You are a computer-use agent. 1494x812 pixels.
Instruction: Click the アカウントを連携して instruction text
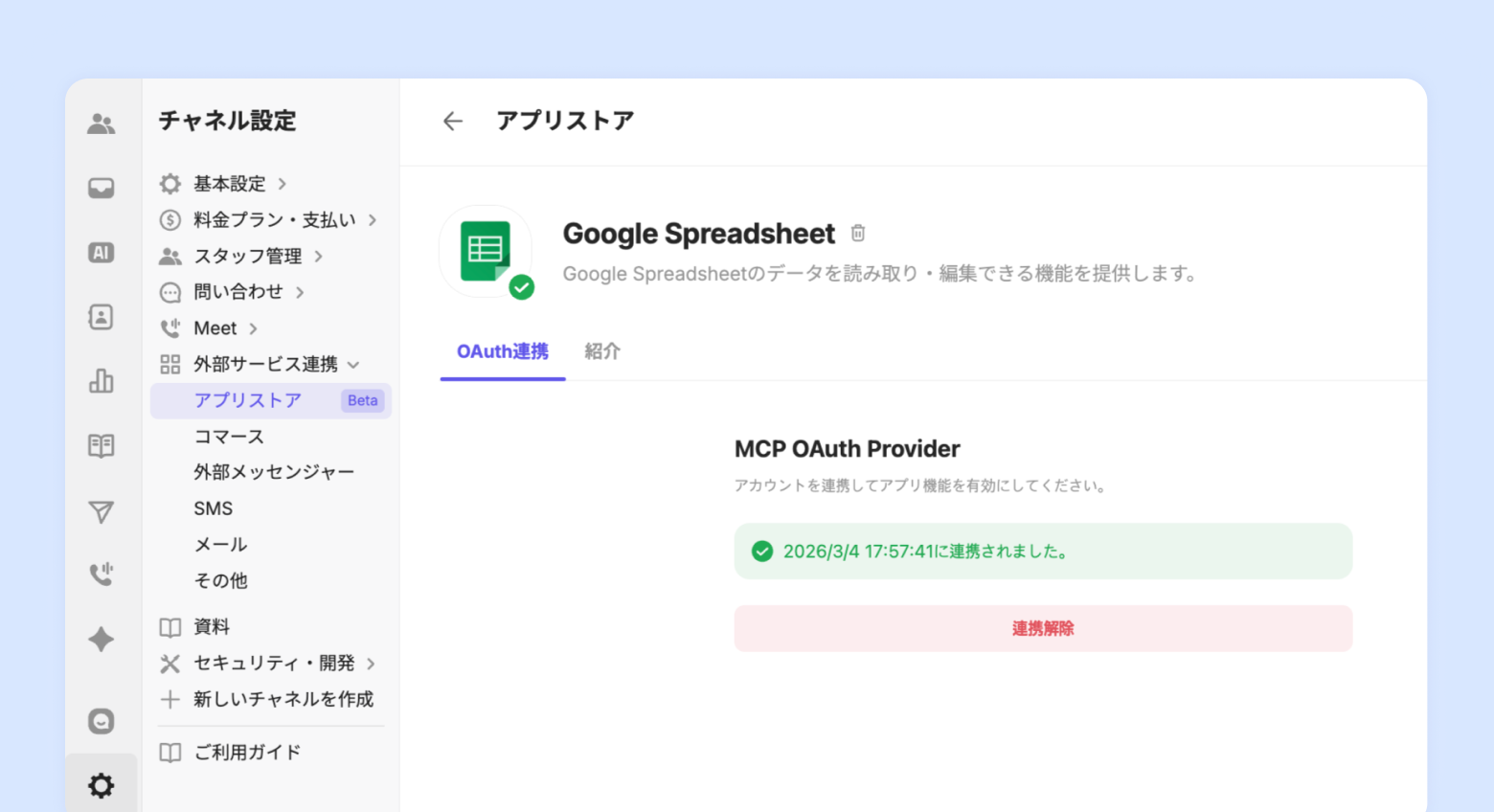[921, 485]
